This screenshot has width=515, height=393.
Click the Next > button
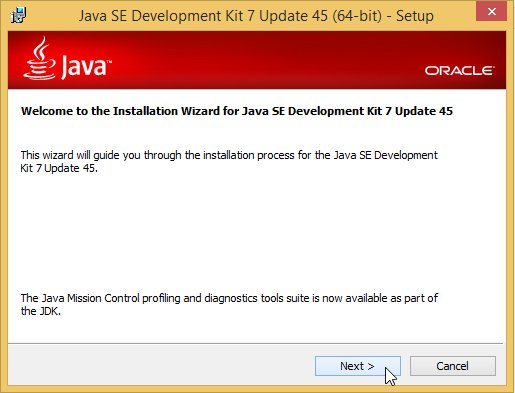click(x=358, y=366)
